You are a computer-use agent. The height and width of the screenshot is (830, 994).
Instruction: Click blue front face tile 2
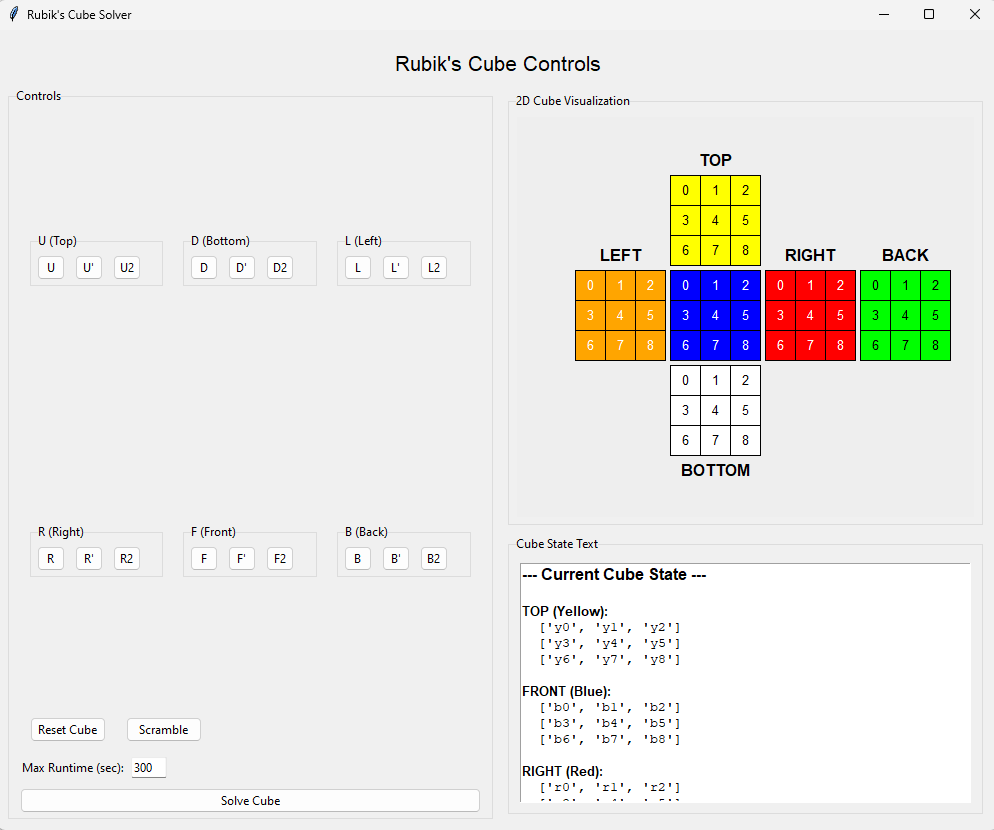[746, 285]
